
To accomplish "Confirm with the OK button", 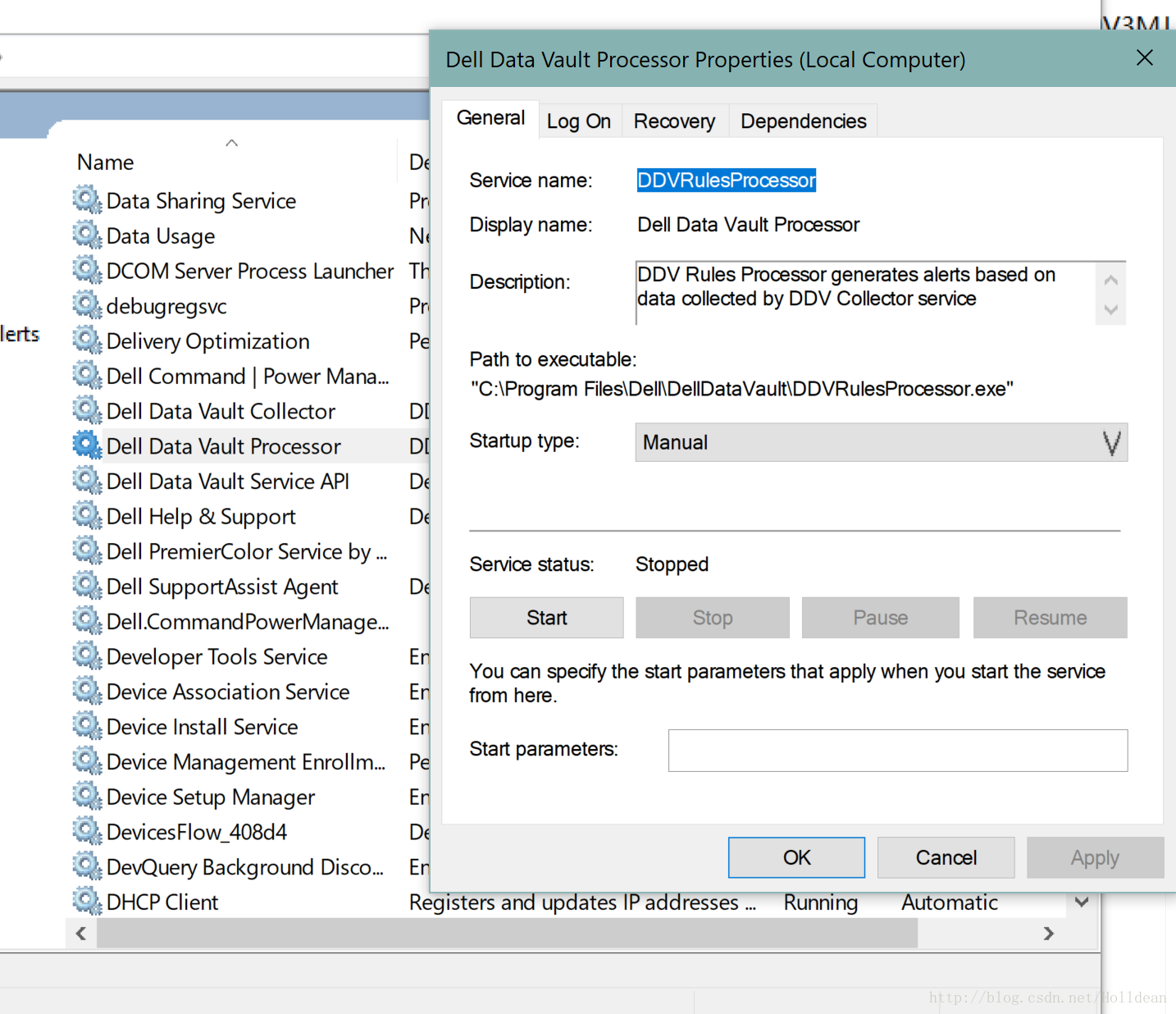I will pos(796,858).
